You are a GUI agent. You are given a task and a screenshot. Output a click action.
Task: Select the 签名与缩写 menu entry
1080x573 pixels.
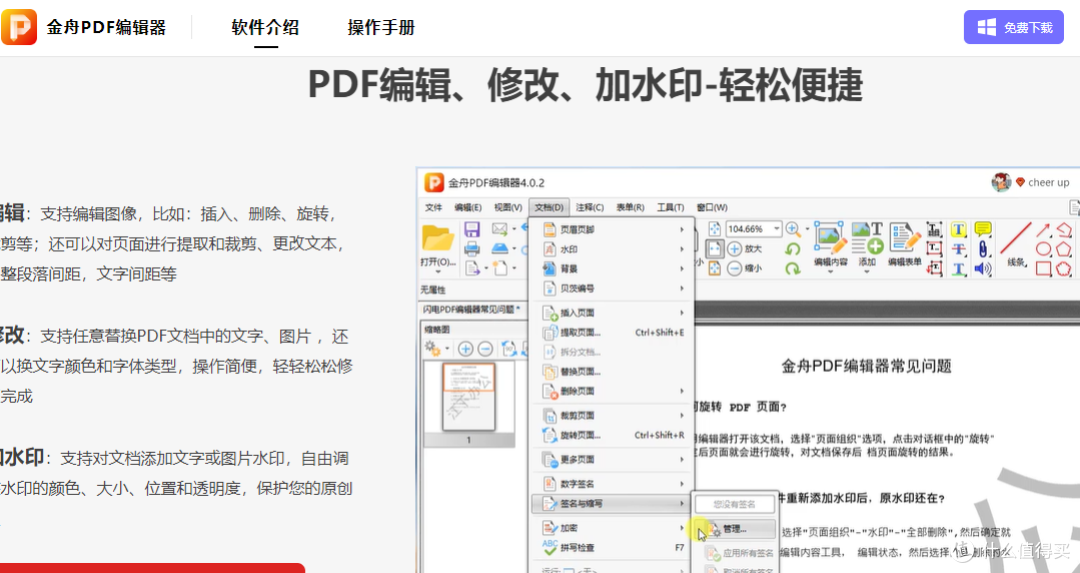pos(612,503)
